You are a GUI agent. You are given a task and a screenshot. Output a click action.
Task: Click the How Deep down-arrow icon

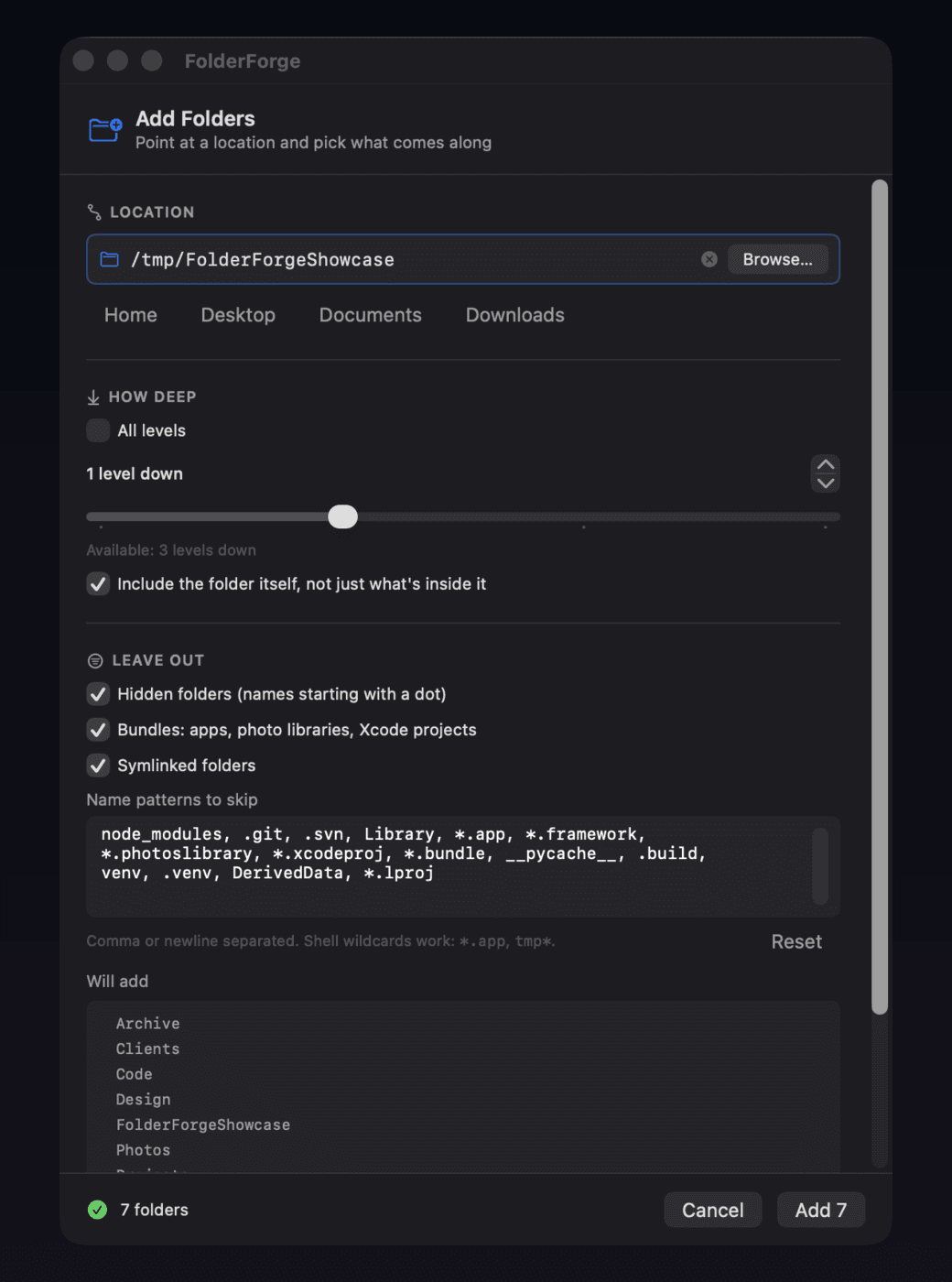pyautogui.click(x=93, y=397)
